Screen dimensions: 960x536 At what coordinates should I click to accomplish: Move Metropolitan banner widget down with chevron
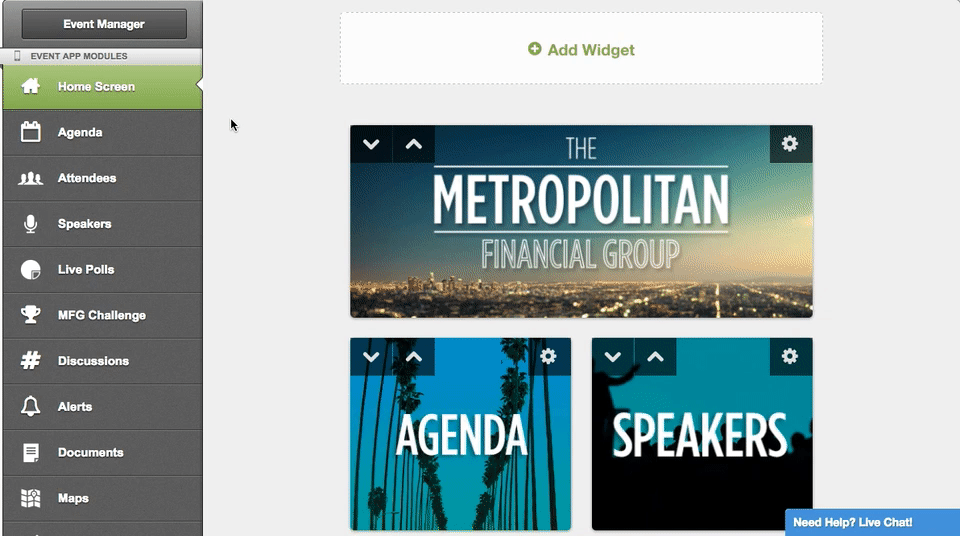[x=371, y=145]
